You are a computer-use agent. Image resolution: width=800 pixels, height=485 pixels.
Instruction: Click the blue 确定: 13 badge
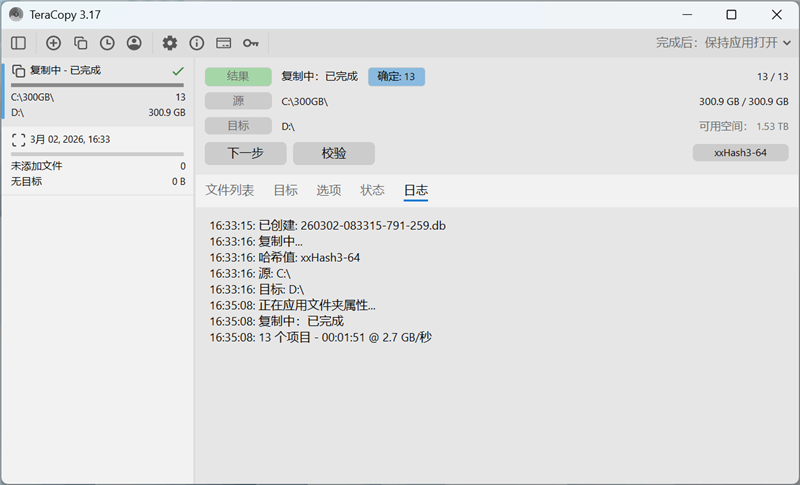click(396, 76)
